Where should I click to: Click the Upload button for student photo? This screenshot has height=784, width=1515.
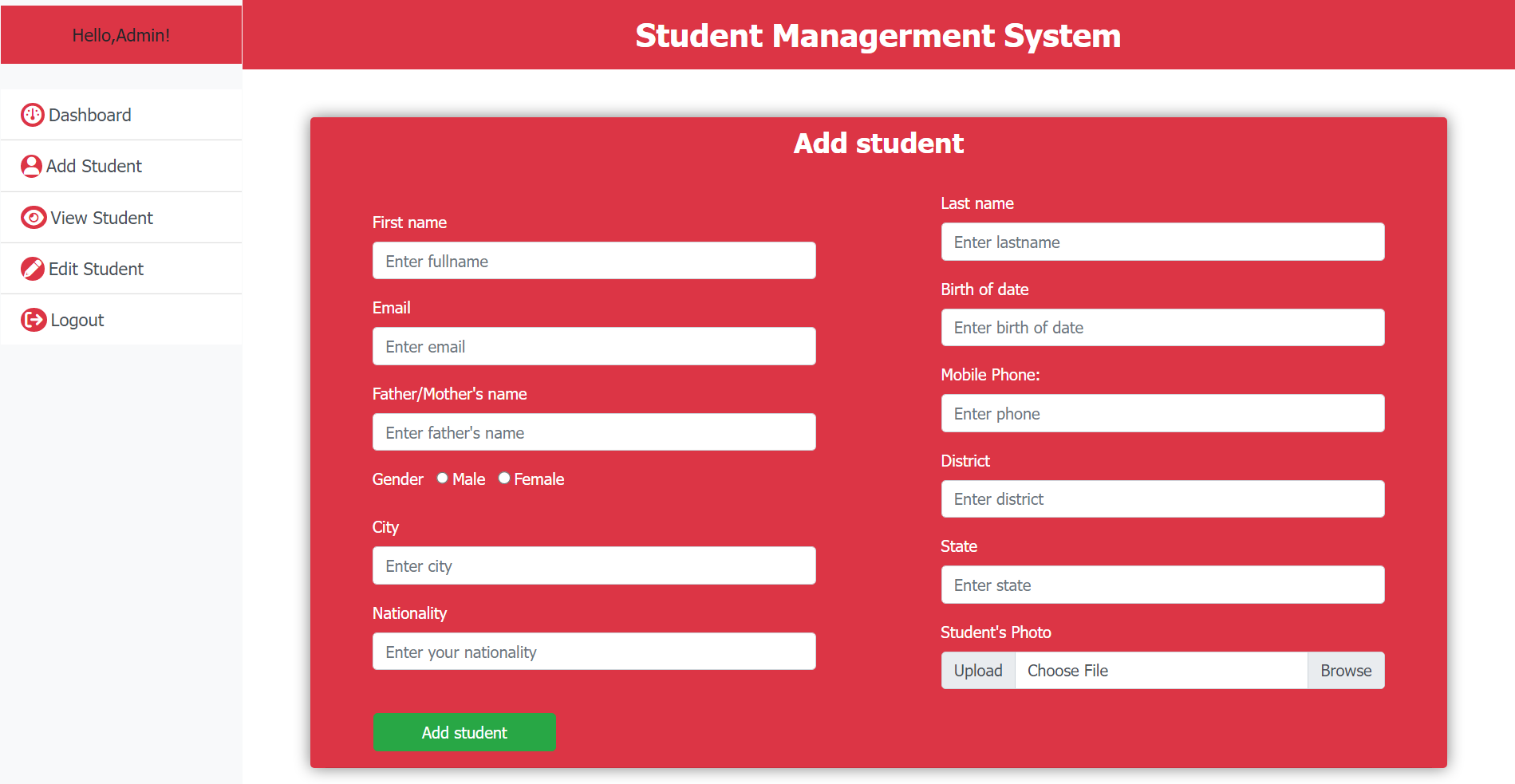pos(977,670)
